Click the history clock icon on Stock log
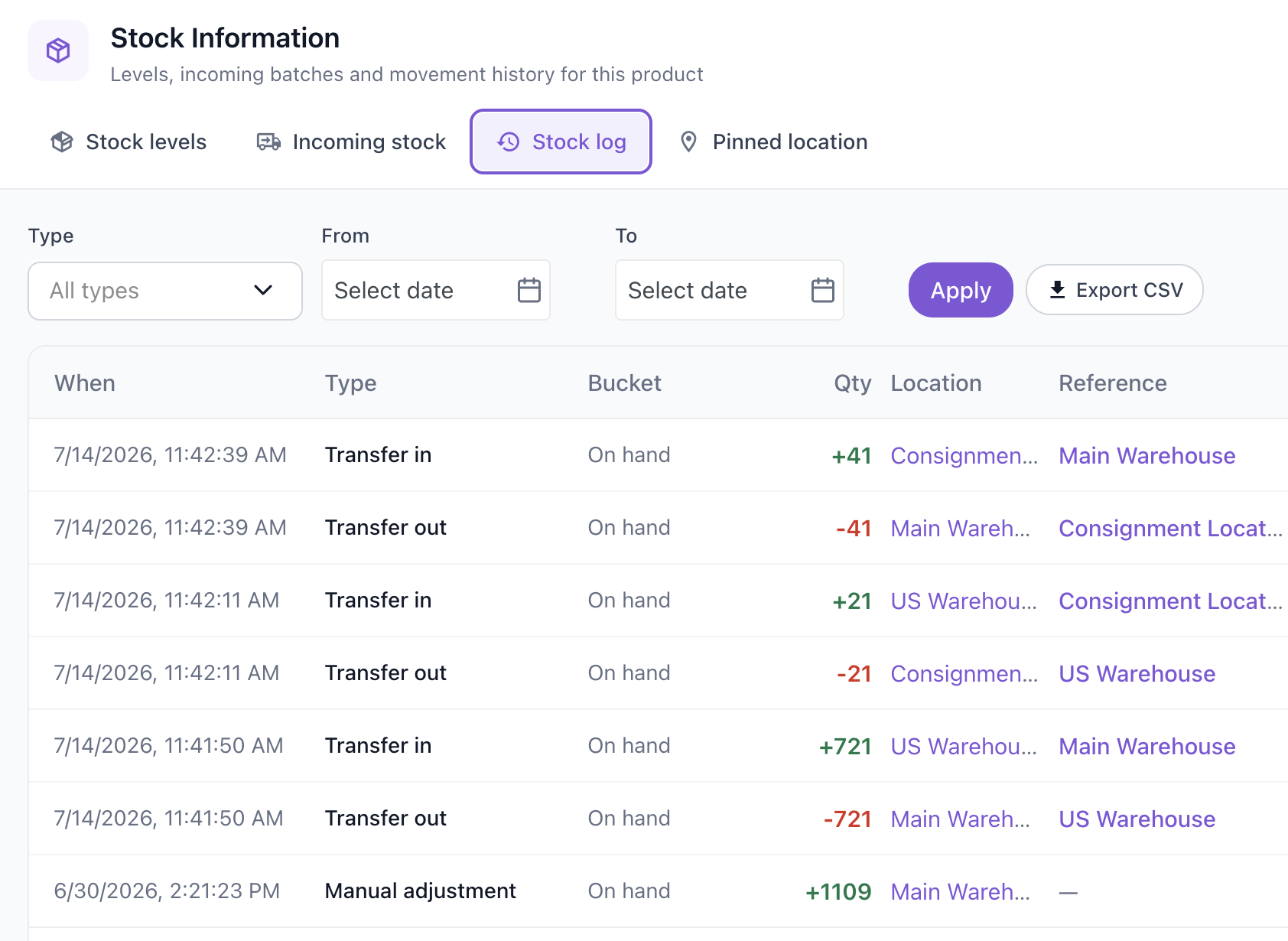This screenshot has width=1288, height=941. click(509, 142)
